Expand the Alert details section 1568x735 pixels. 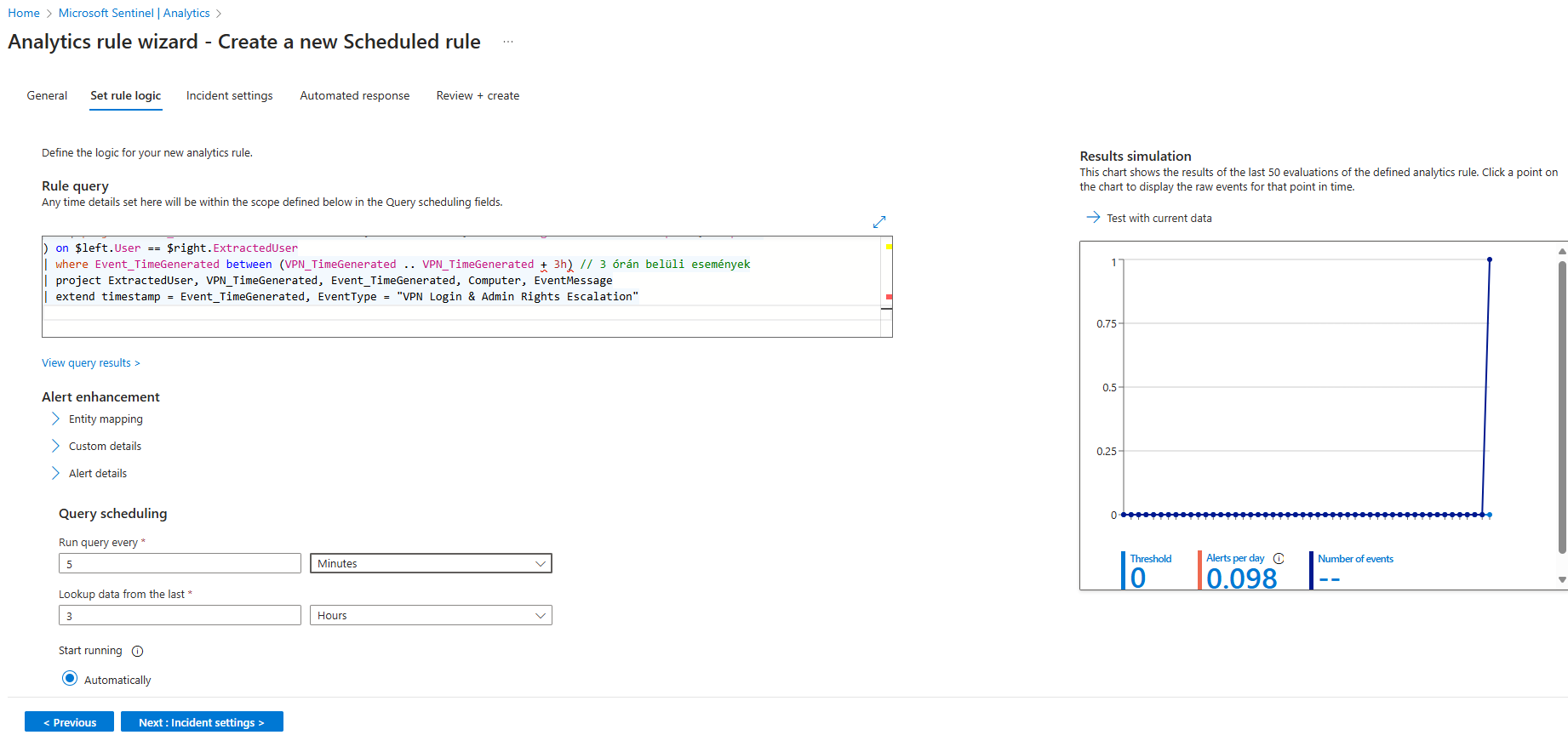[x=56, y=474]
